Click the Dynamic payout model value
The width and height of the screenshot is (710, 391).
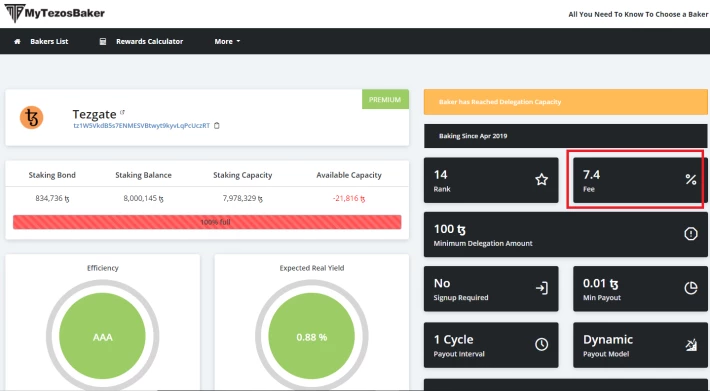point(608,339)
